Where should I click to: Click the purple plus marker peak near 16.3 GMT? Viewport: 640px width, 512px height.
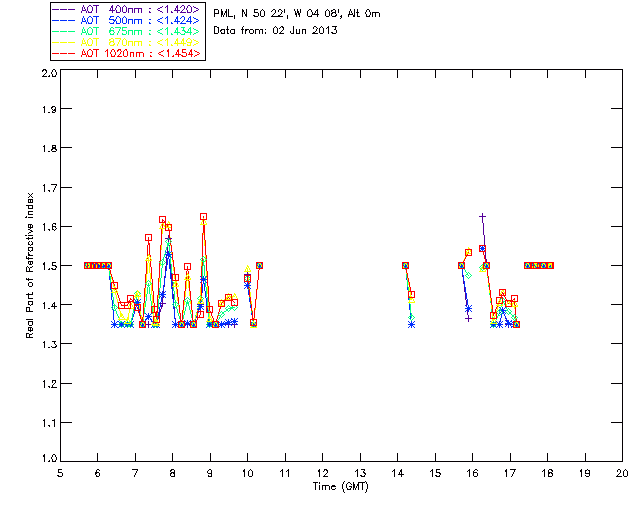(x=482, y=217)
